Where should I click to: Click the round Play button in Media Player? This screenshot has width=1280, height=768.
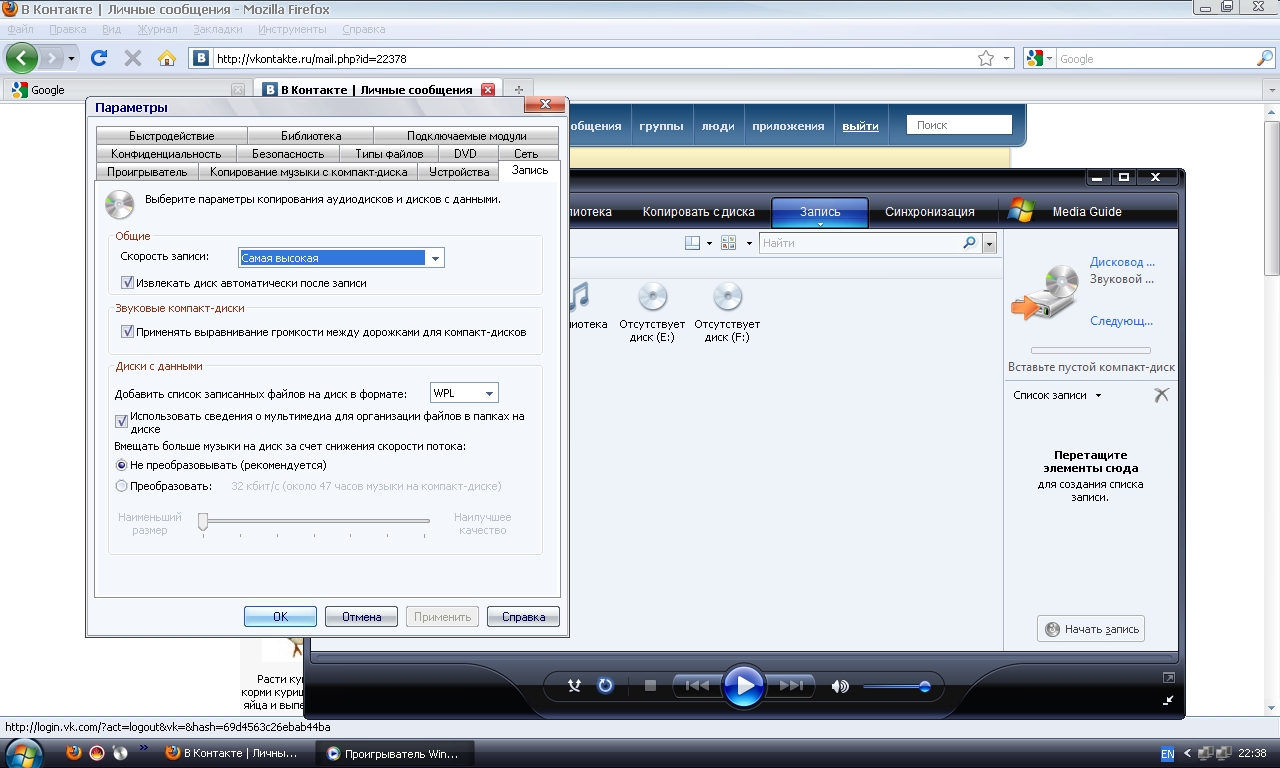743,686
